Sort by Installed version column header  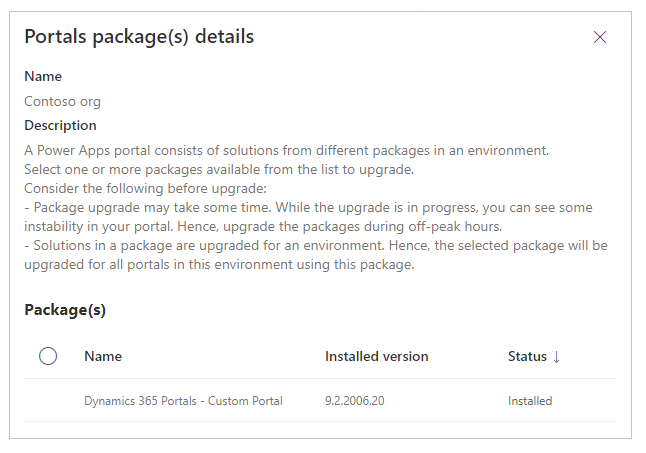[376, 357]
